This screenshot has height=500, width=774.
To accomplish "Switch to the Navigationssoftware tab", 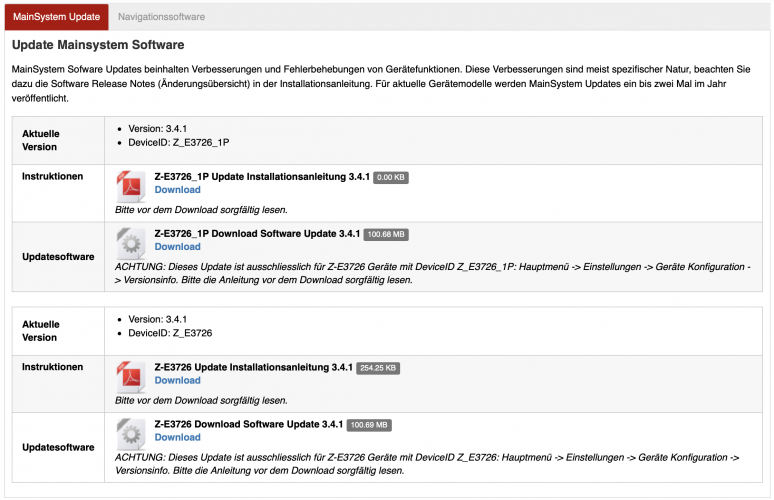I will [161, 17].
